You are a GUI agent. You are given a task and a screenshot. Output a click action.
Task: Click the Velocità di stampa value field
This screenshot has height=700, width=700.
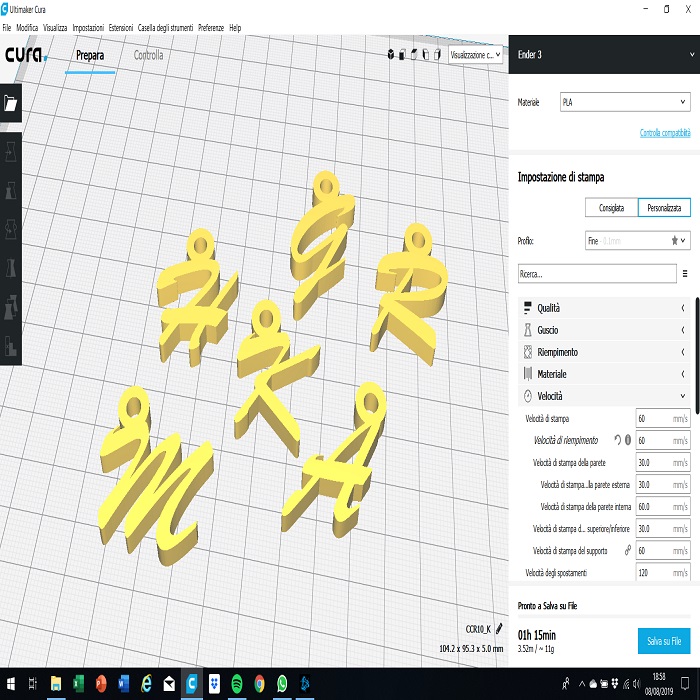tap(662, 418)
